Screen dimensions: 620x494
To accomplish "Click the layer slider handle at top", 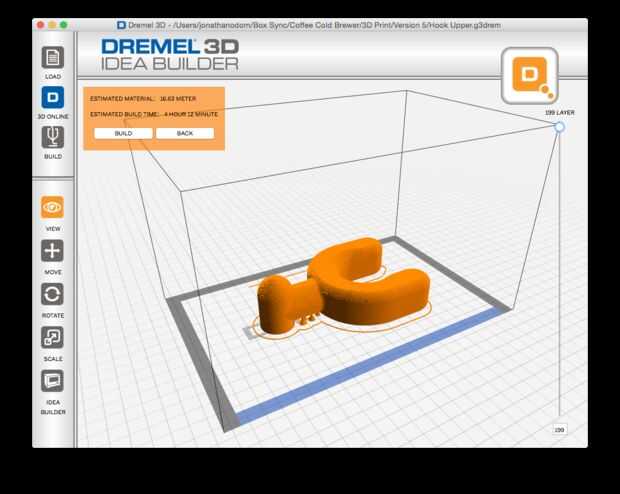I will (x=559, y=127).
